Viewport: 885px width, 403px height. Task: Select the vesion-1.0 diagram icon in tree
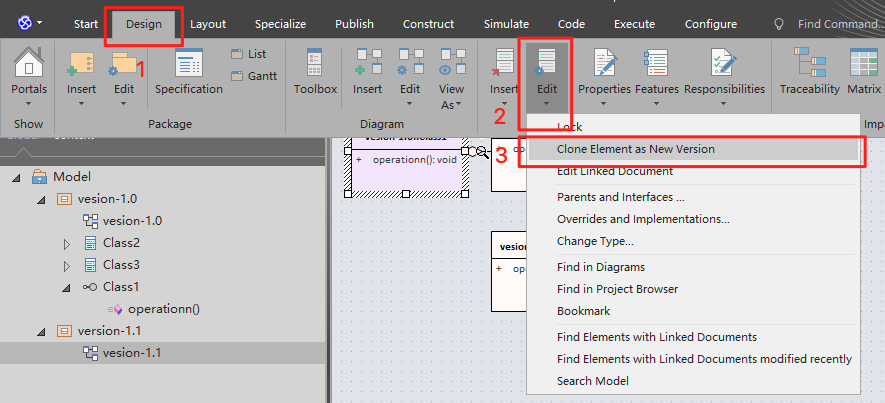coord(90,221)
